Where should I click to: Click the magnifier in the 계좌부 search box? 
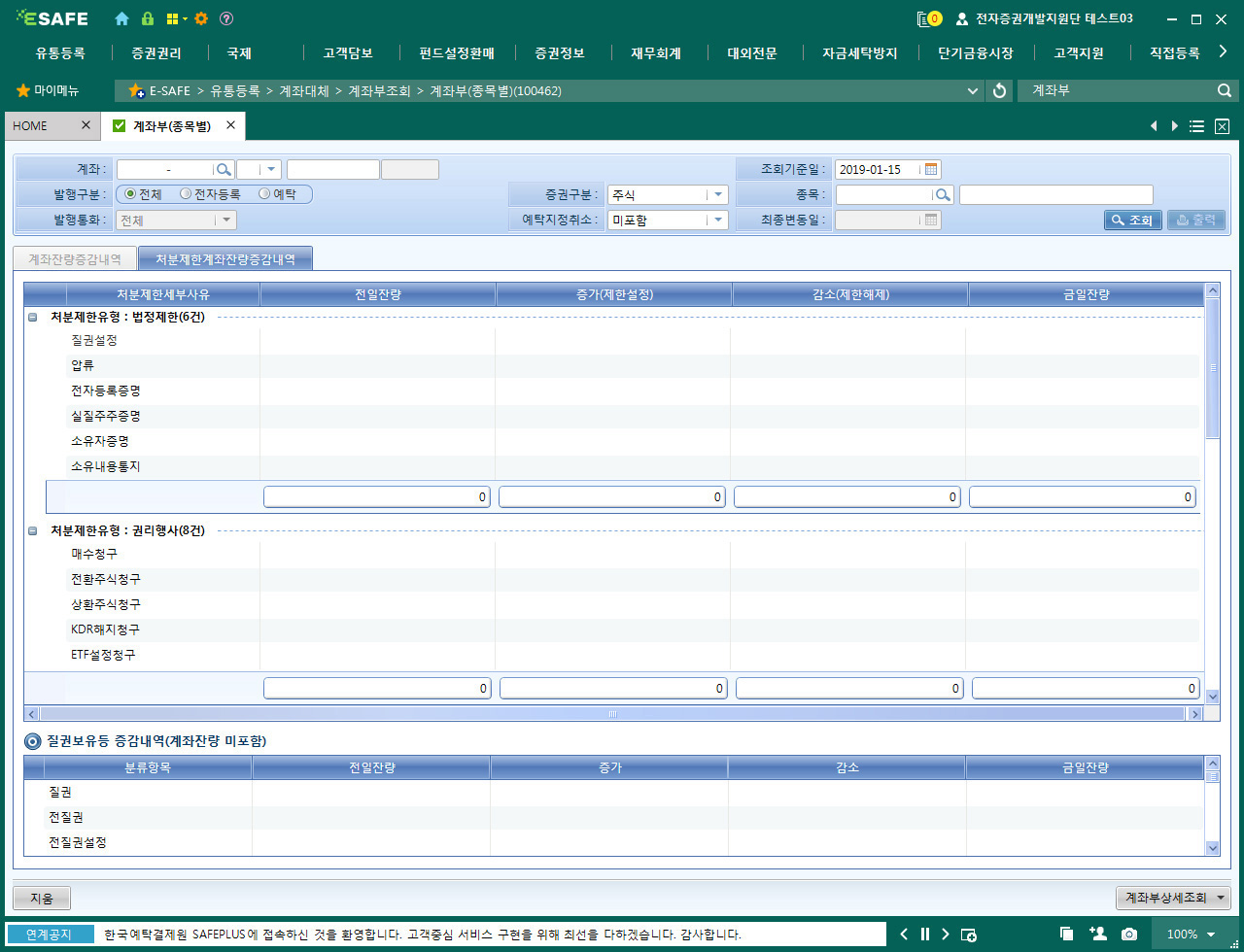pyautogui.click(x=1224, y=90)
